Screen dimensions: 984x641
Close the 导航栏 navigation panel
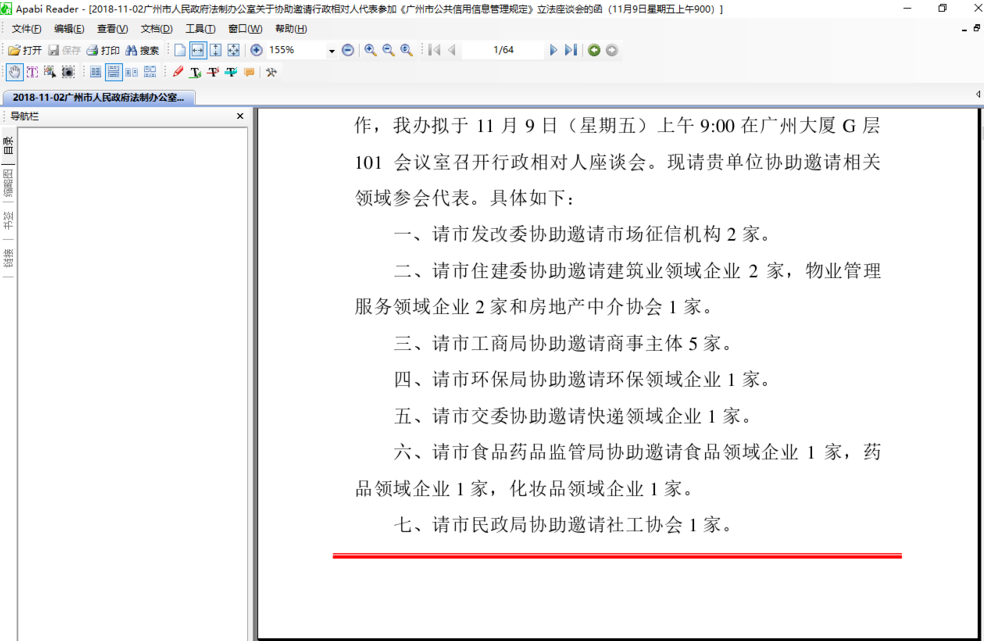[x=240, y=117]
